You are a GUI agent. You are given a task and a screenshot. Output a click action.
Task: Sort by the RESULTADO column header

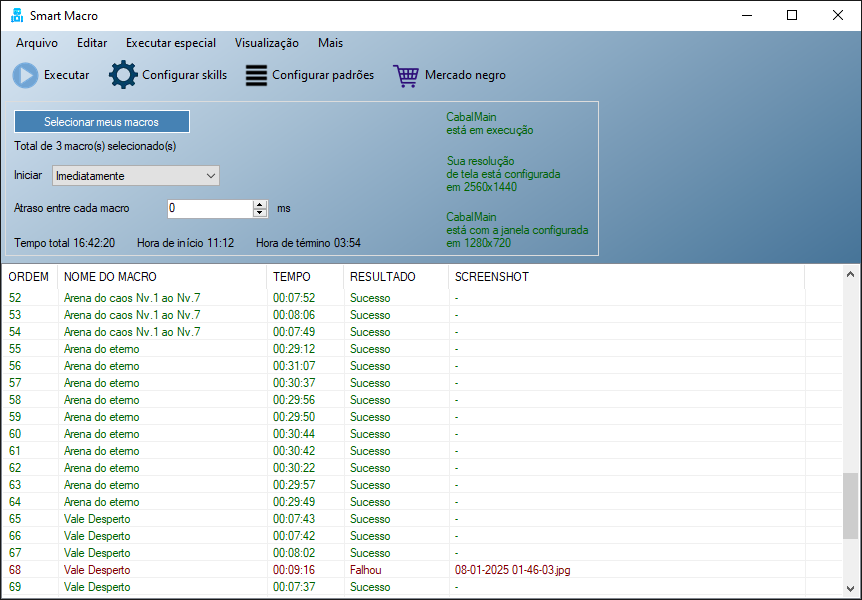point(382,277)
